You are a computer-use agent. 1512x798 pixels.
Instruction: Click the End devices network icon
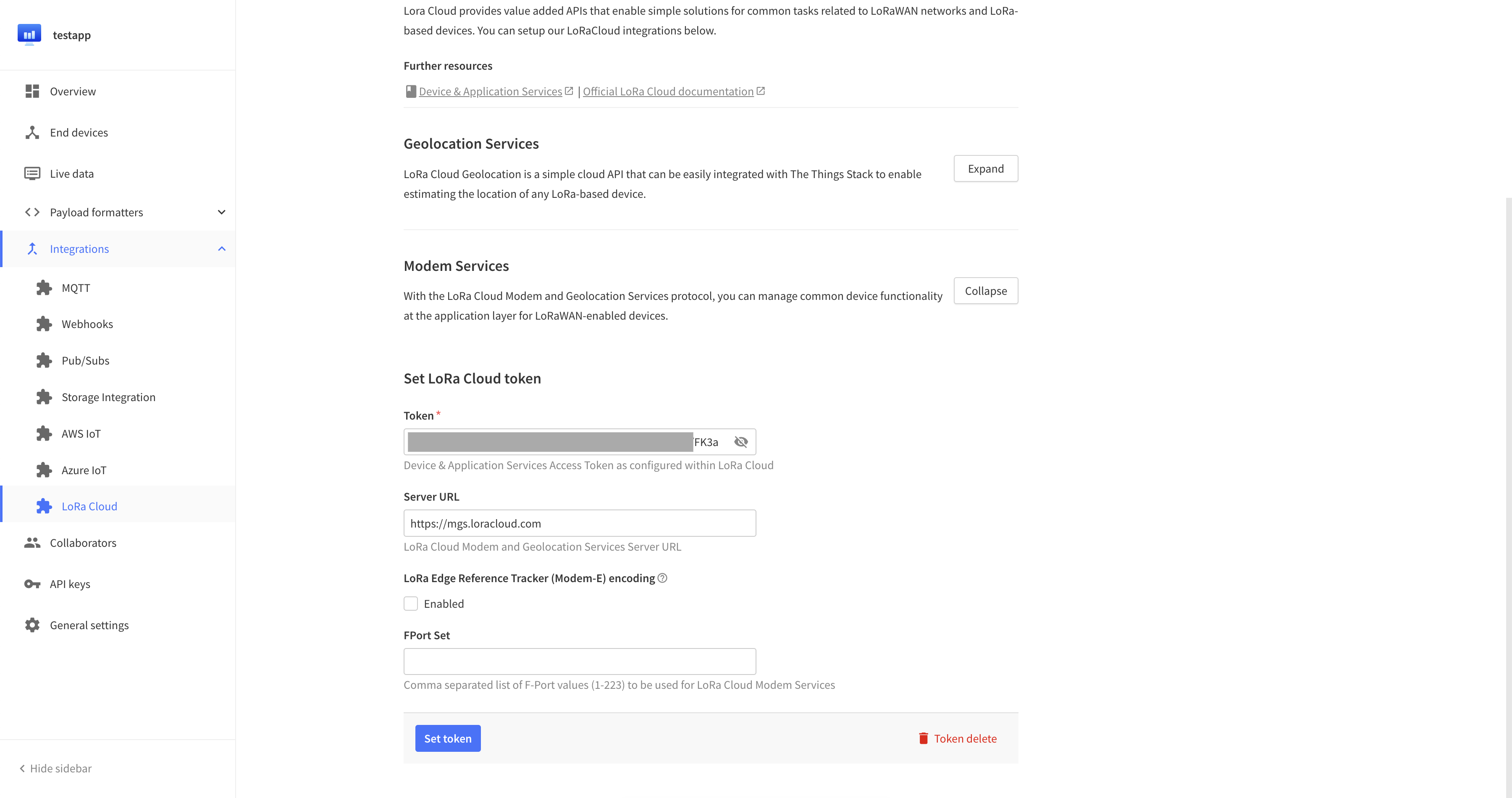32,133
